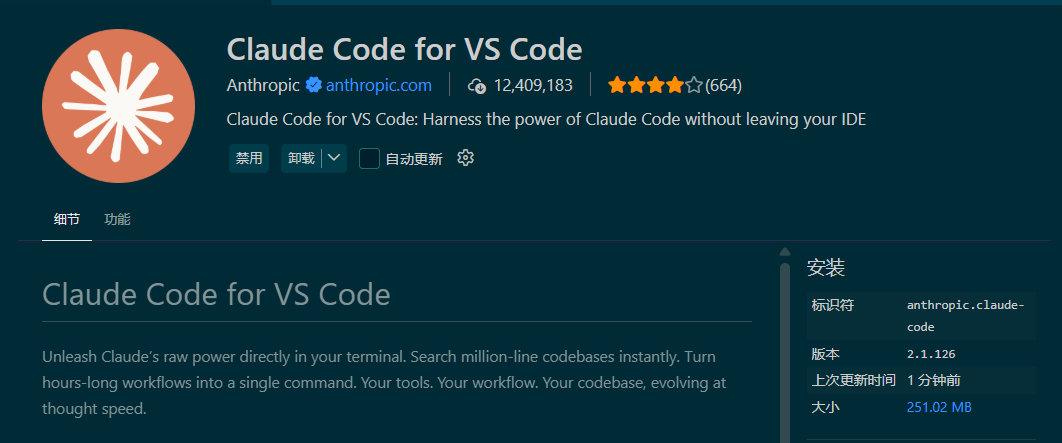The image size is (1062, 443).
Task: Click the 251.02 MB size link
Action: coord(939,408)
